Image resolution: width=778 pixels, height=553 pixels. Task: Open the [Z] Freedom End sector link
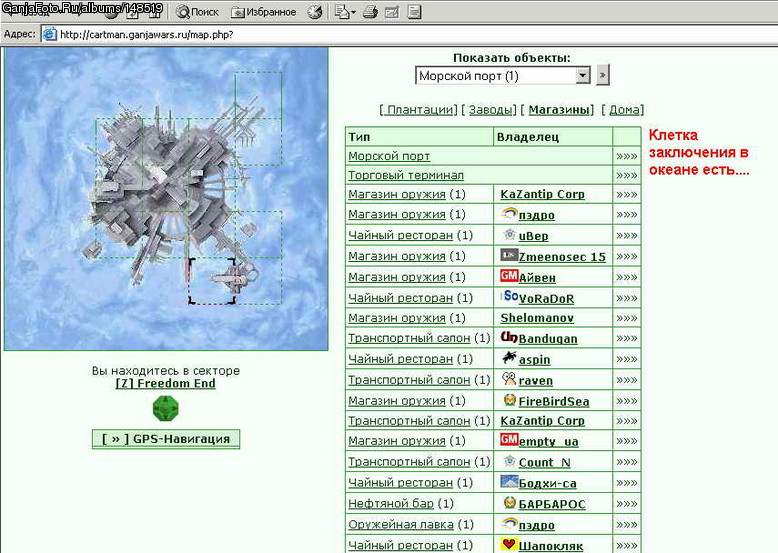tap(165, 383)
